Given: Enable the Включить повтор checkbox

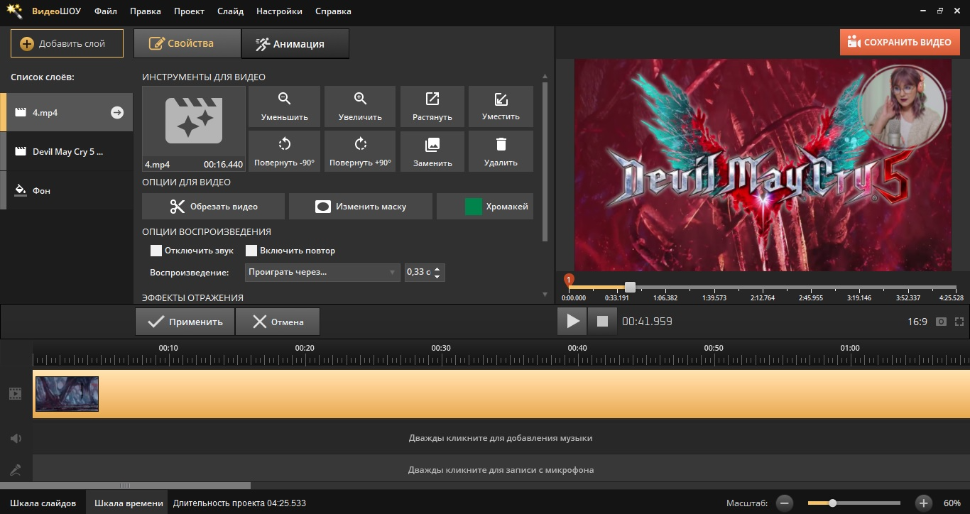Looking at the screenshot, I should pos(251,251).
